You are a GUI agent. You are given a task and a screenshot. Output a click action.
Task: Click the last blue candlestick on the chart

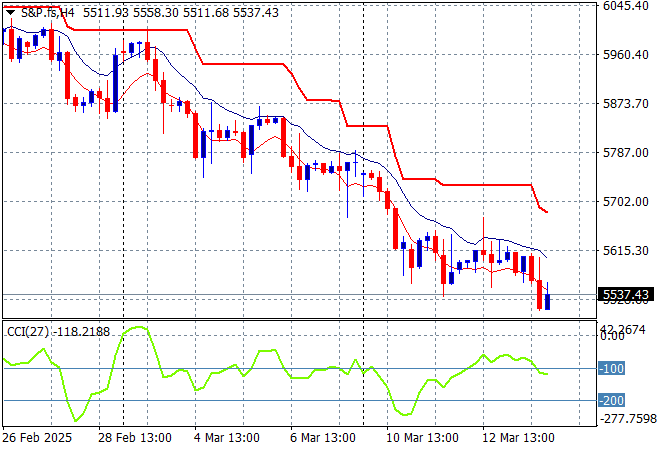547,301
